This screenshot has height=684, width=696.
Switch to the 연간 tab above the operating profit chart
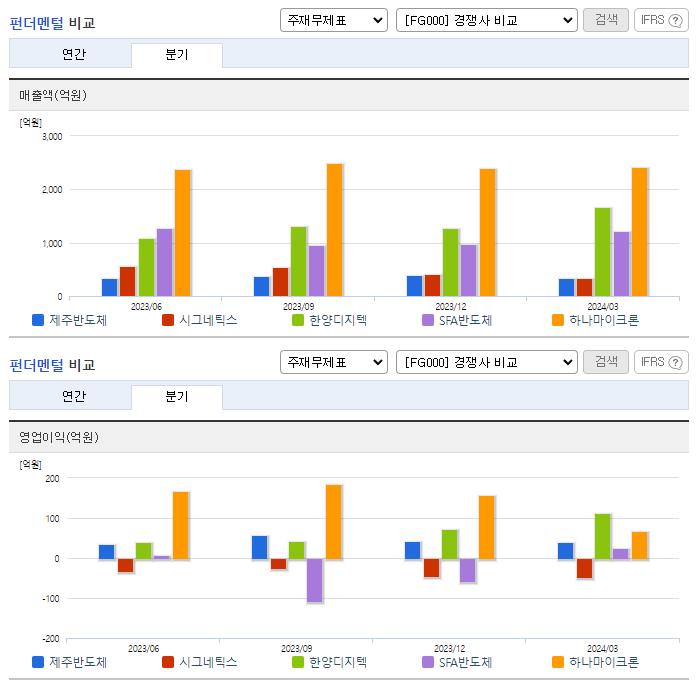pos(70,396)
